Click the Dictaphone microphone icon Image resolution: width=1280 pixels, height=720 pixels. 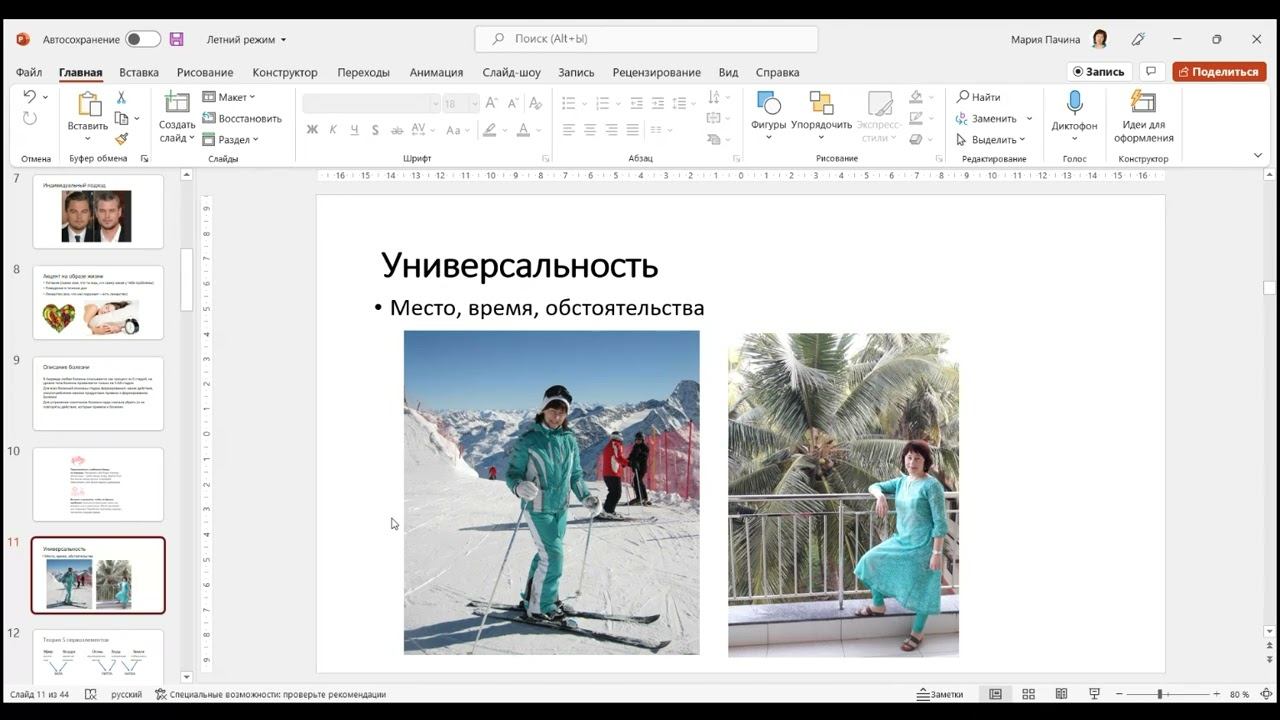click(1074, 104)
